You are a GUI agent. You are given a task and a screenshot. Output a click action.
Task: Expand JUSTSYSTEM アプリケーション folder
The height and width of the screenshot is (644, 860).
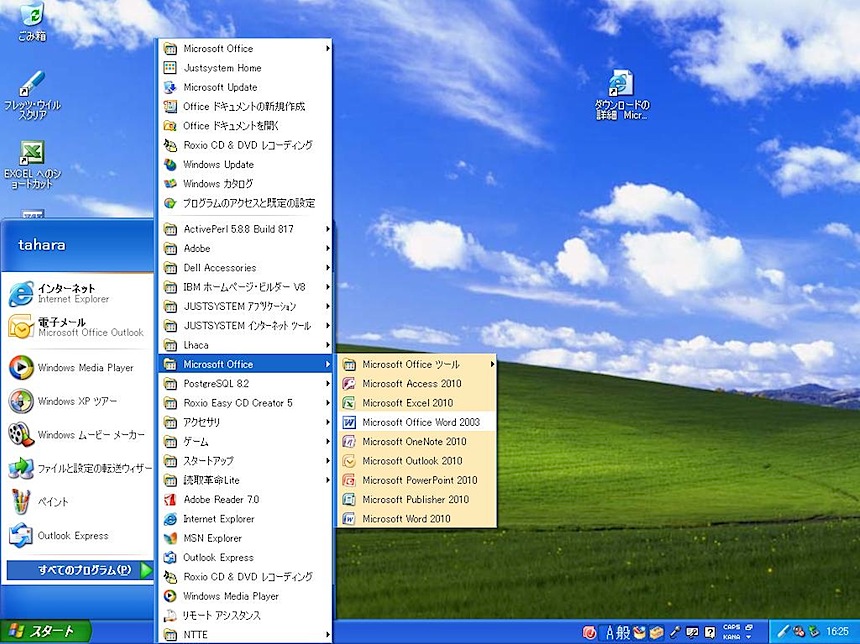point(245,306)
